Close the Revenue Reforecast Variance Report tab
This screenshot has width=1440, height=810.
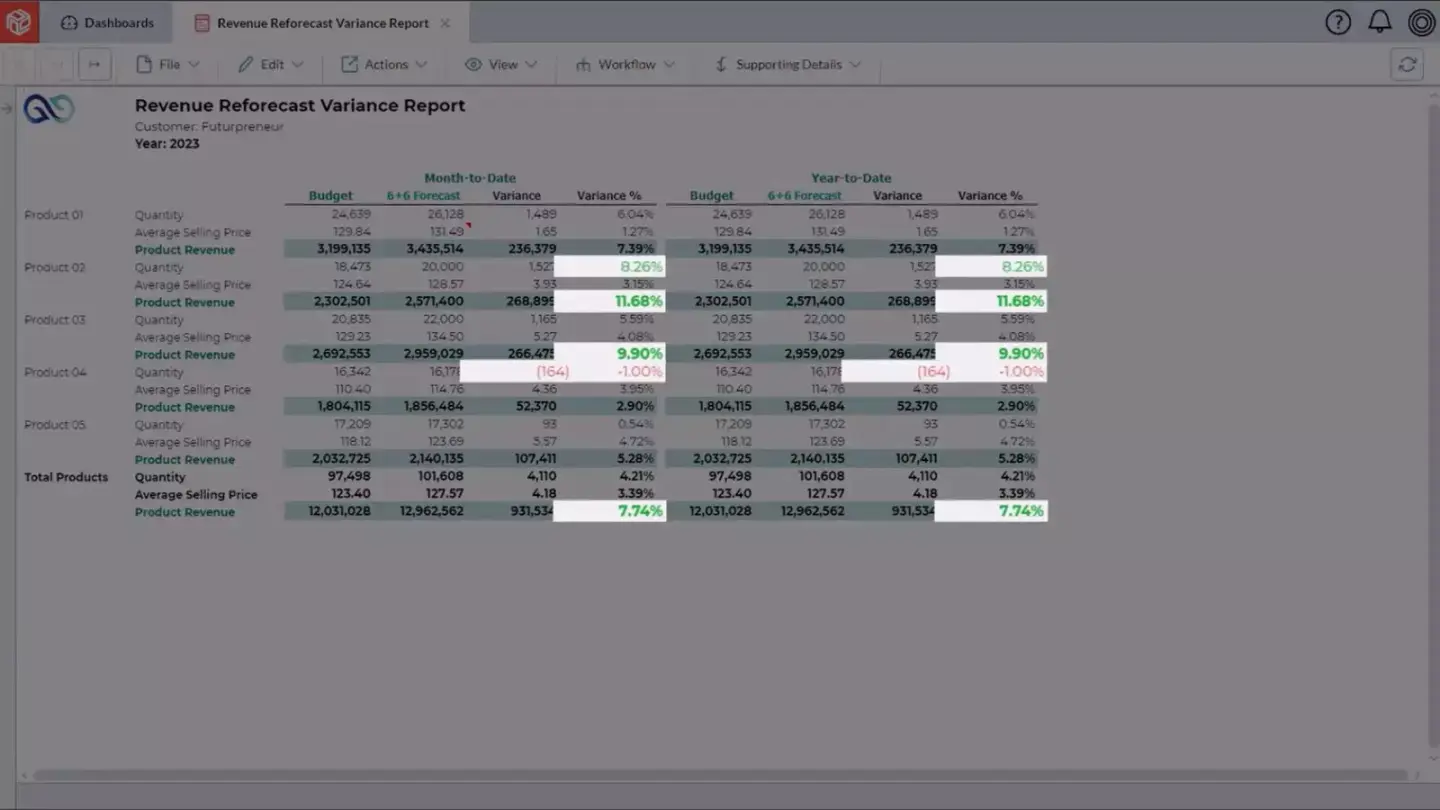coord(445,23)
